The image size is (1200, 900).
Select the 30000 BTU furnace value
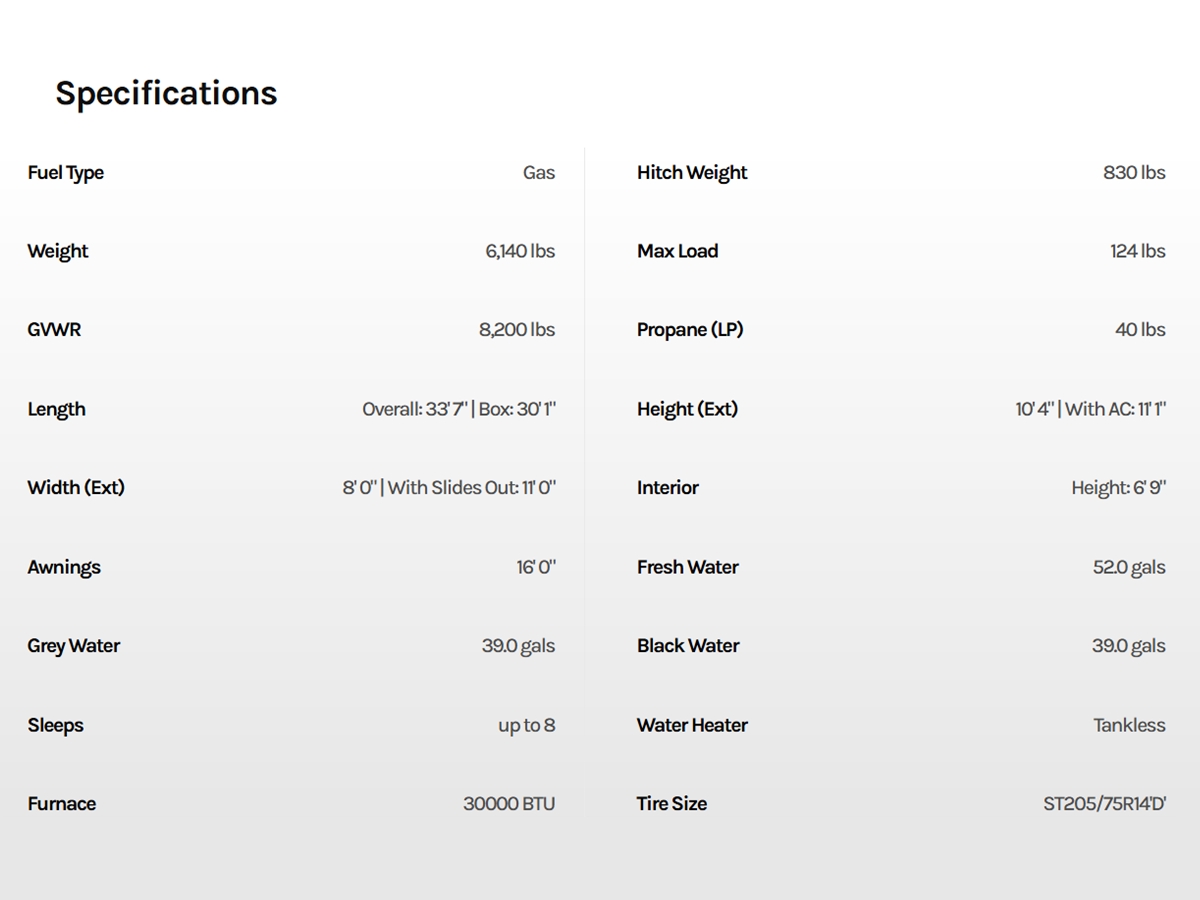[508, 804]
